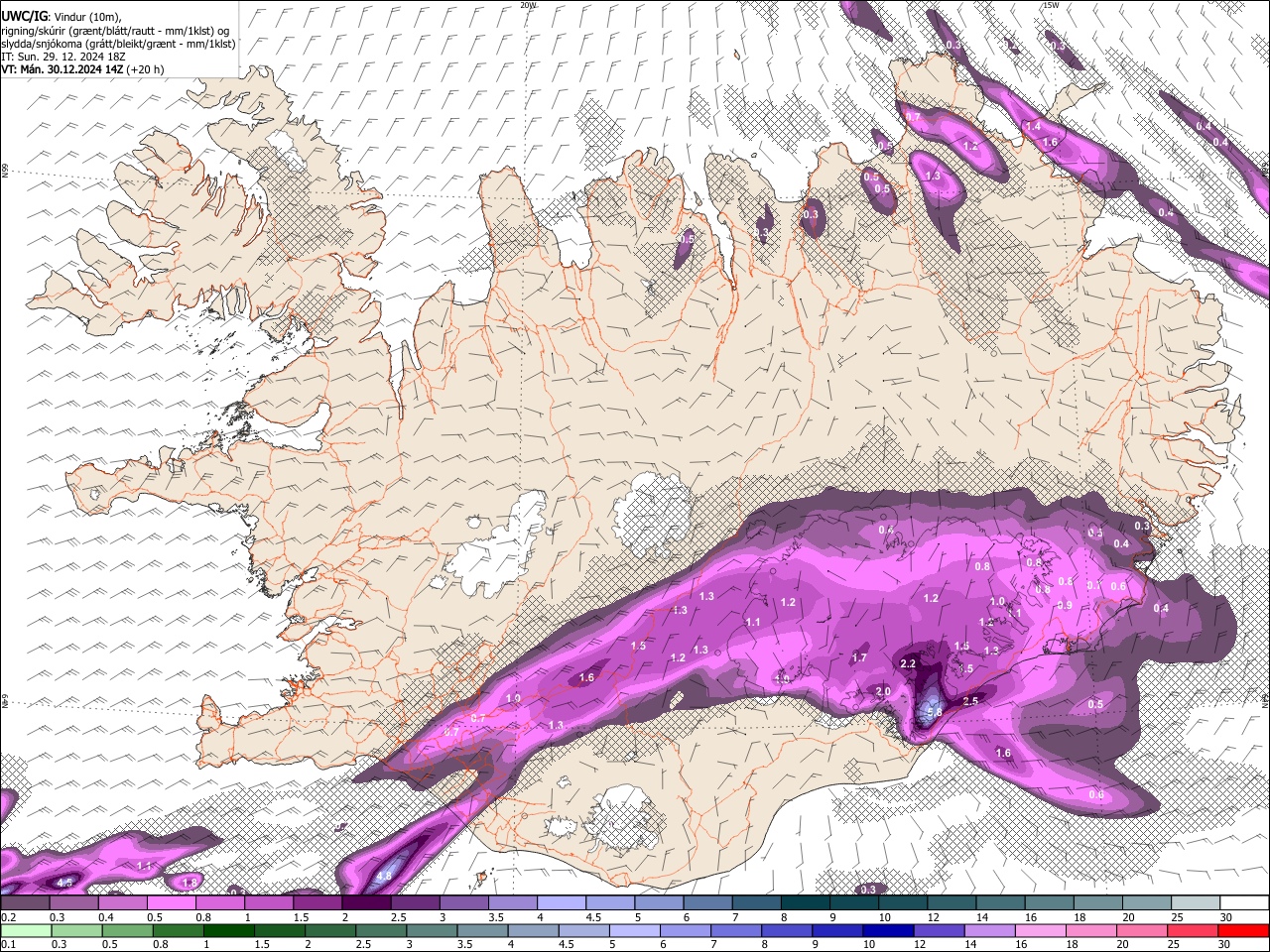
Task: Click the '30' label in the upper legend row
Action: (x=1225, y=917)
